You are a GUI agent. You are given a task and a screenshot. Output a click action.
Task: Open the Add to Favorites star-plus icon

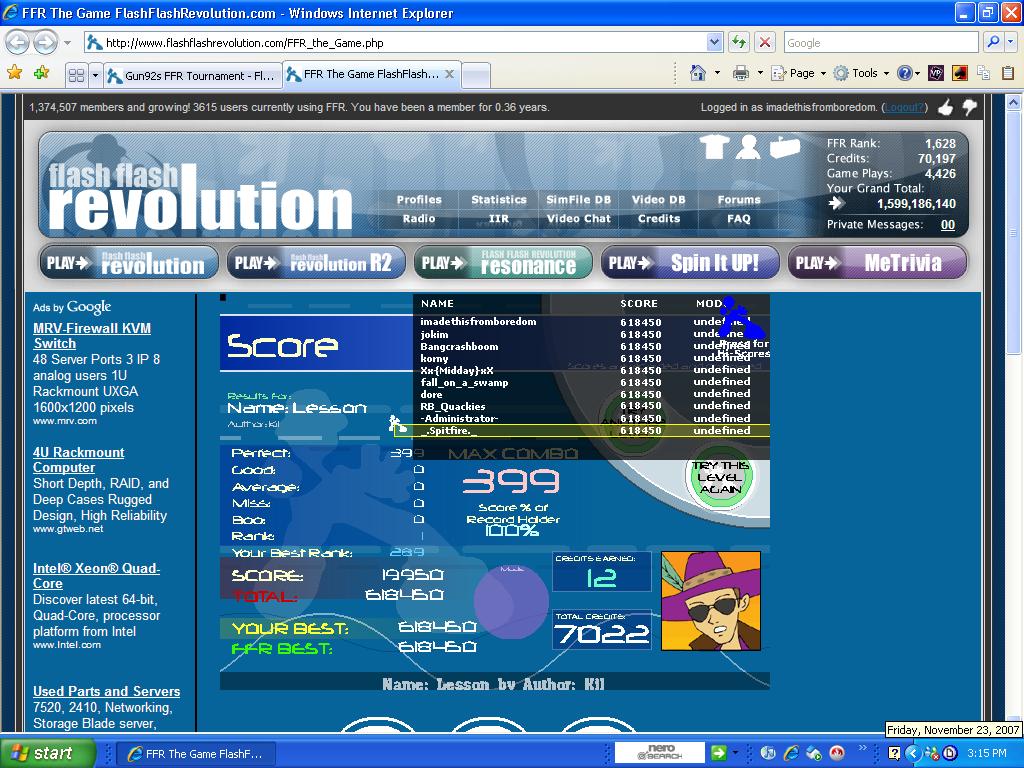click(41, 73)
